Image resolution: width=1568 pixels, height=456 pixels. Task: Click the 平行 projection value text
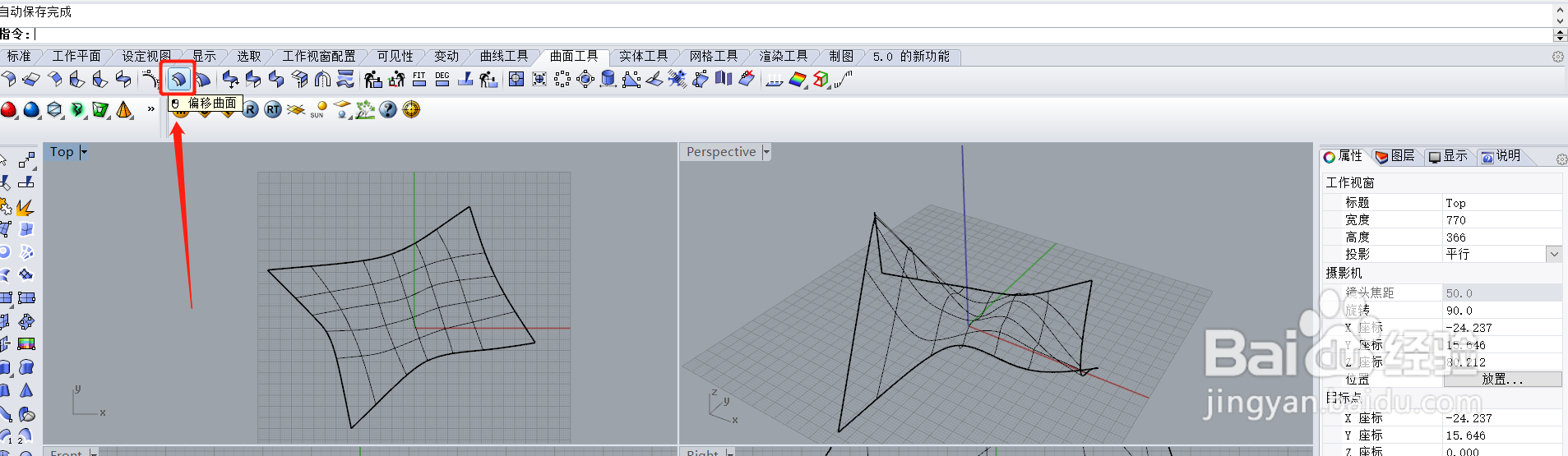point(1458,254)
